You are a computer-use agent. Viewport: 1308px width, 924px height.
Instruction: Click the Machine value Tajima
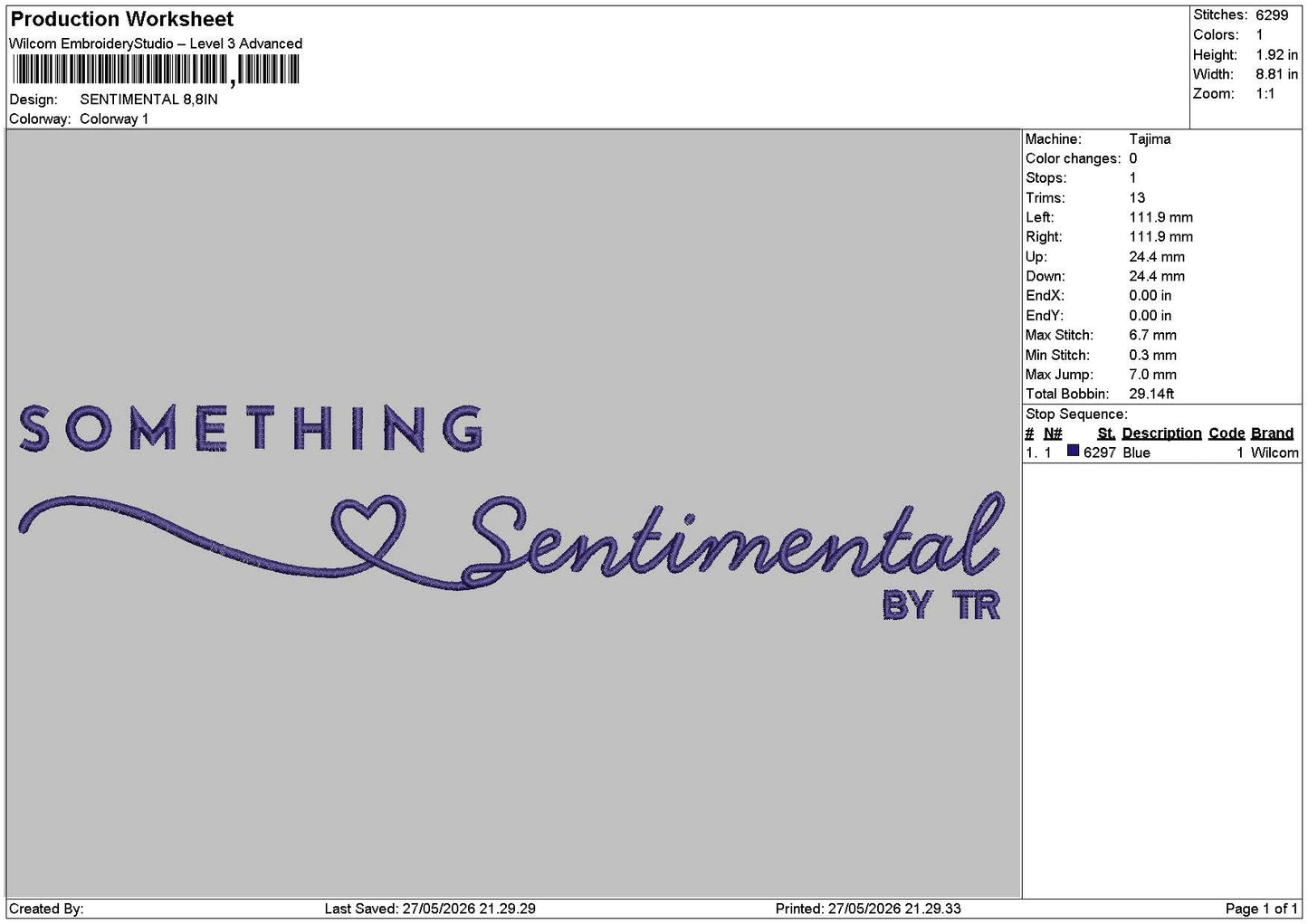[1150, 139]
